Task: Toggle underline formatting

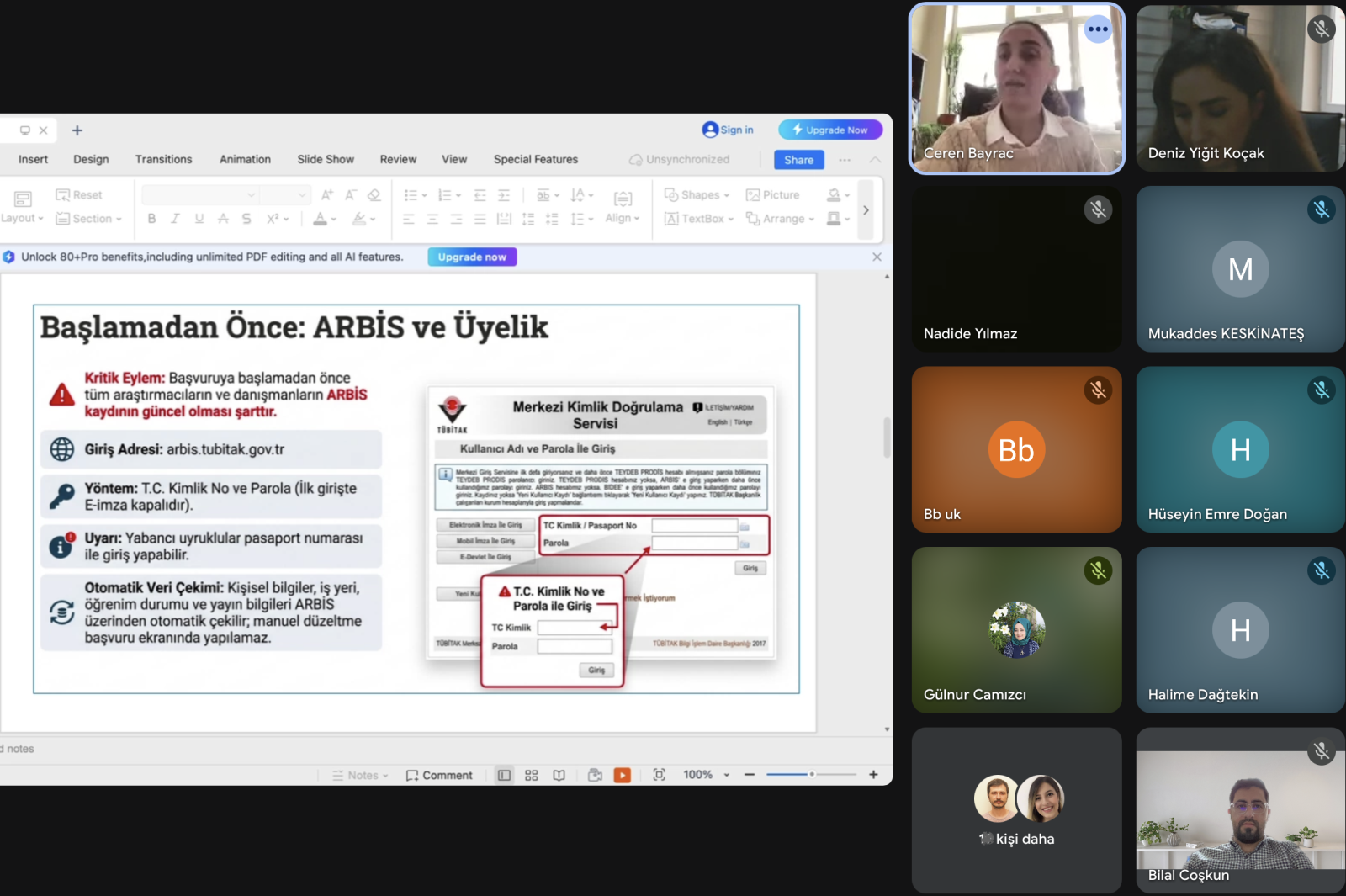Action: (199, 219)
